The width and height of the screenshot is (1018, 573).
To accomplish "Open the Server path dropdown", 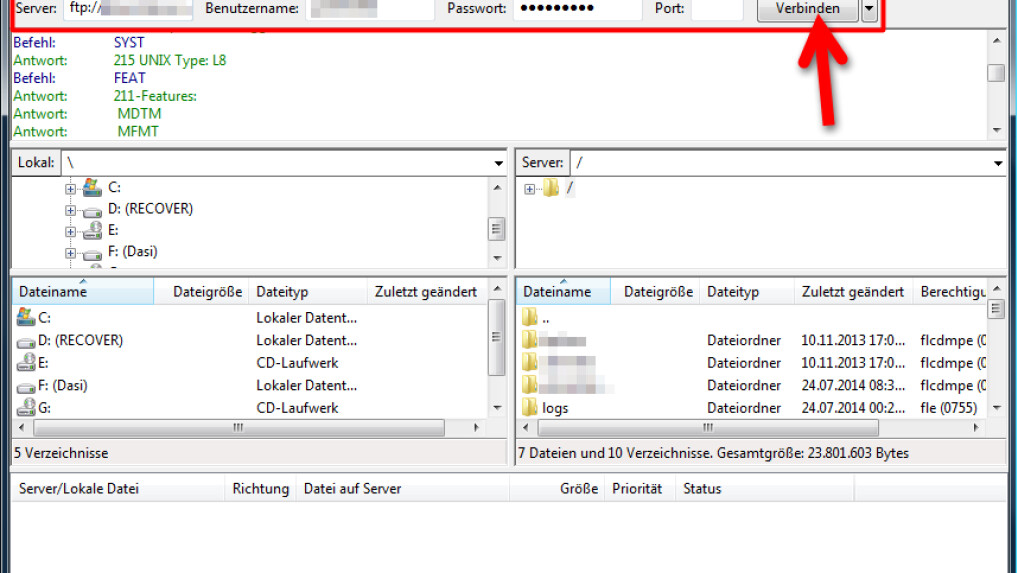I will click(998, 163).
